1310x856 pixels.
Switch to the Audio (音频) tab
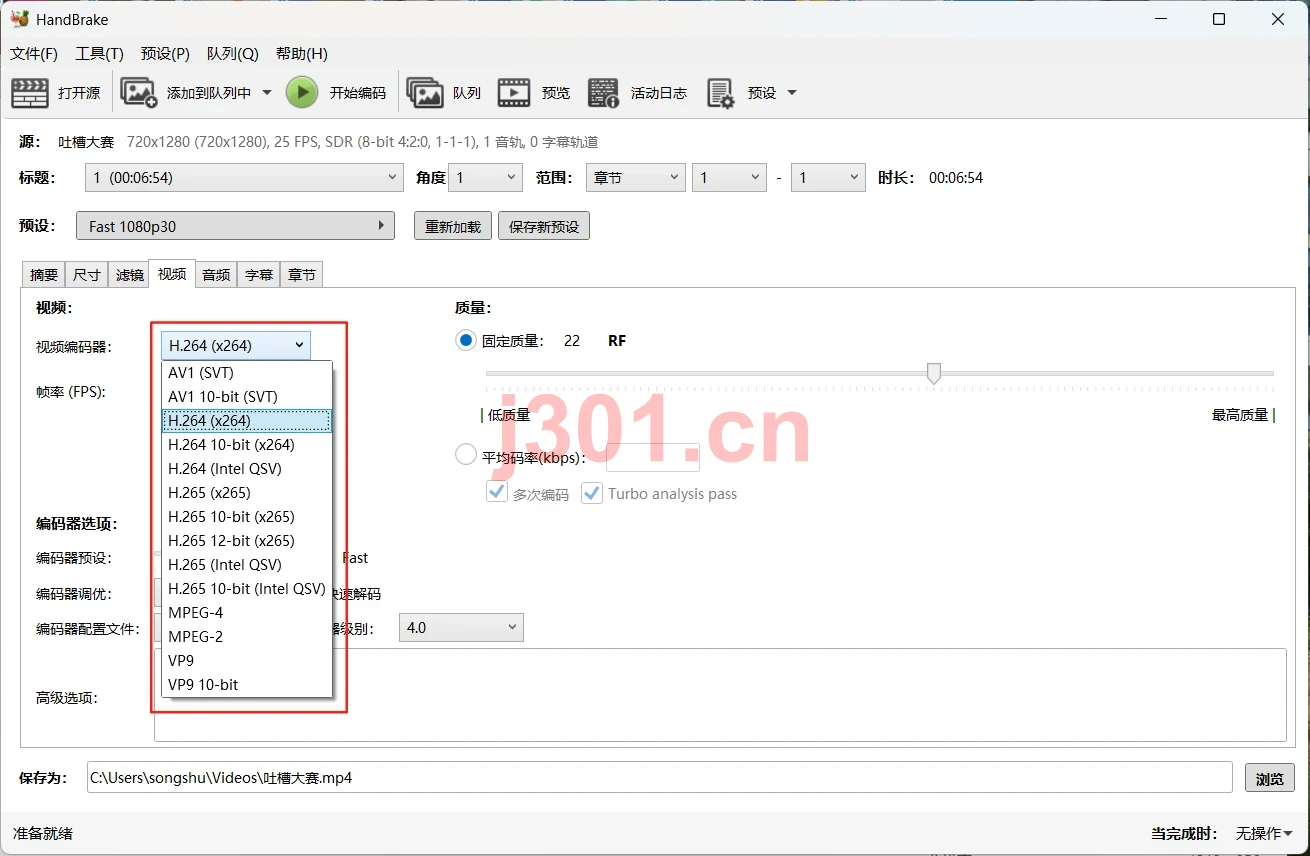(x=216, y=275)
